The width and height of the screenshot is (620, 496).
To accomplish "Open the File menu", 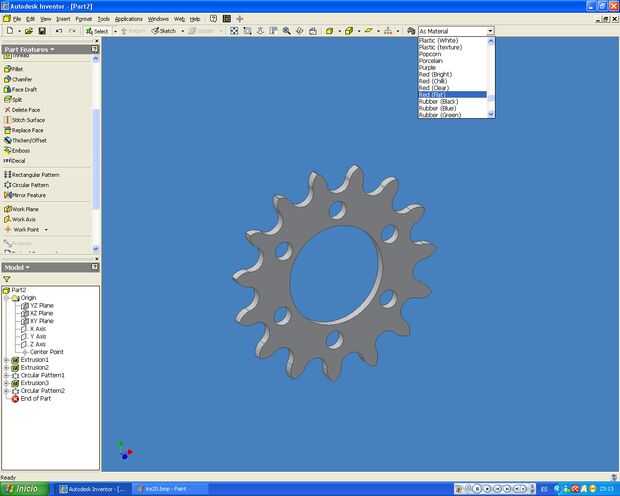I will 17,19.
